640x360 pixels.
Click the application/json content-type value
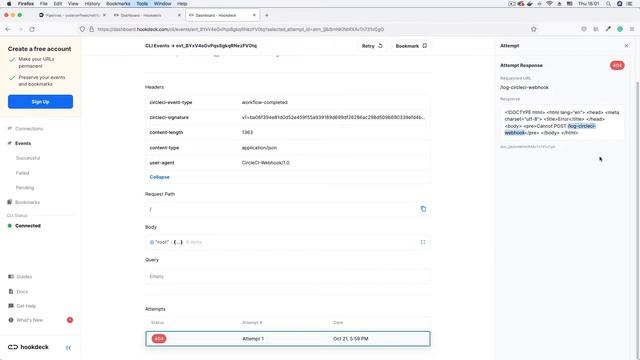click(259, 148)
